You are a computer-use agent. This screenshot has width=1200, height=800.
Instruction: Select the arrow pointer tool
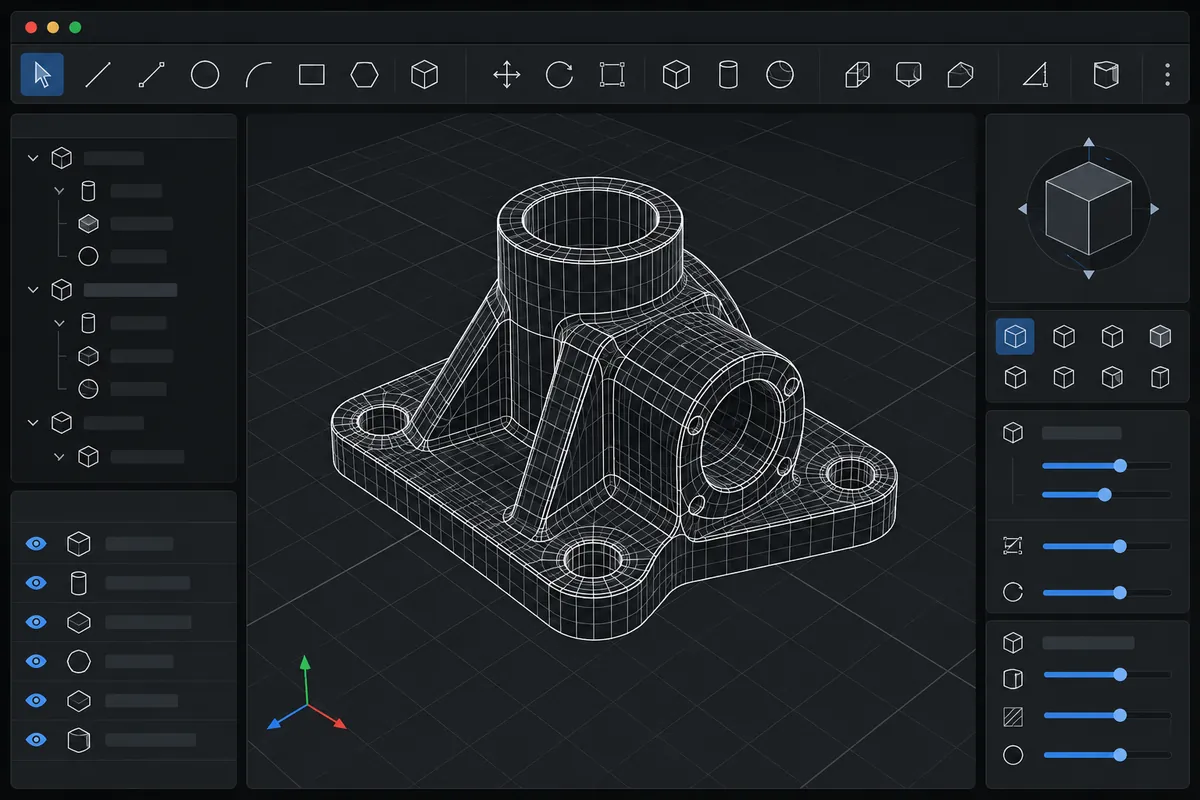[42, 74]
